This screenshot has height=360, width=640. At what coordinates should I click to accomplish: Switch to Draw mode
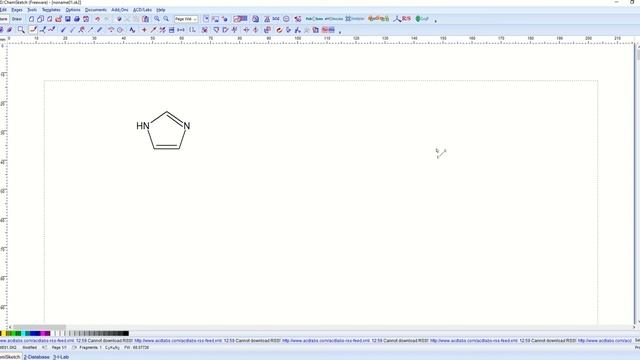click(17, 19)
